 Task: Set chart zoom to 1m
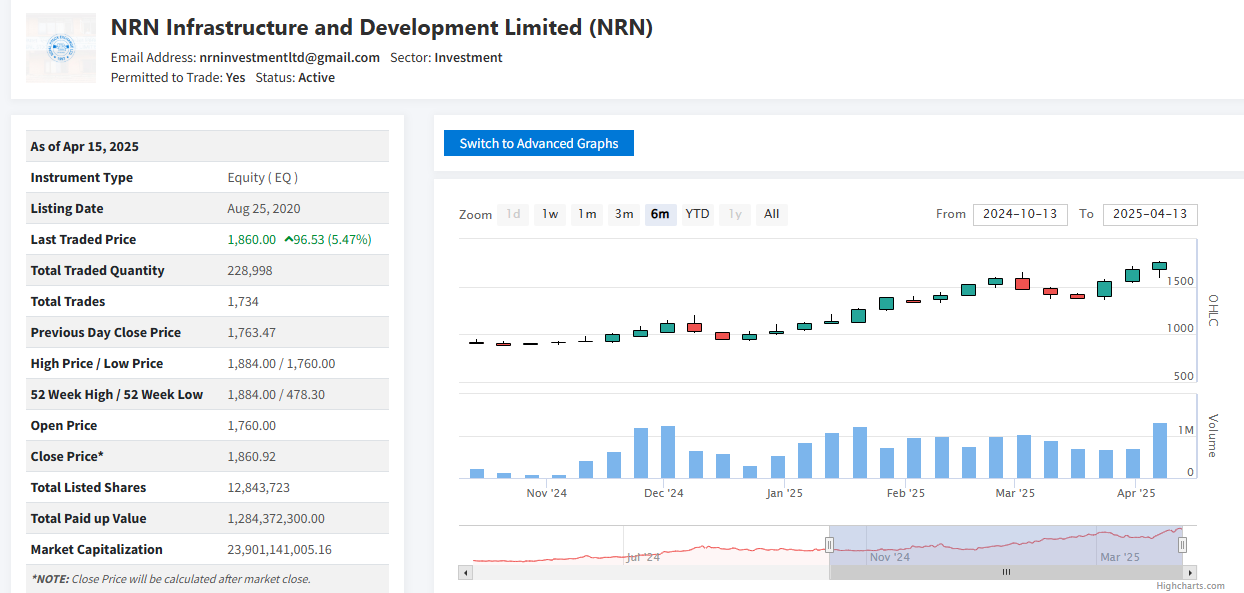[x=587, y=214]
